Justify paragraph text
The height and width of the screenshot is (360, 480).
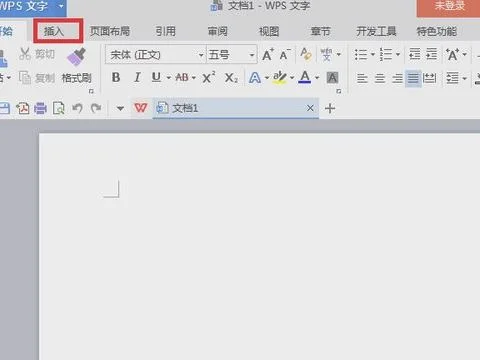tap(413, 79)
